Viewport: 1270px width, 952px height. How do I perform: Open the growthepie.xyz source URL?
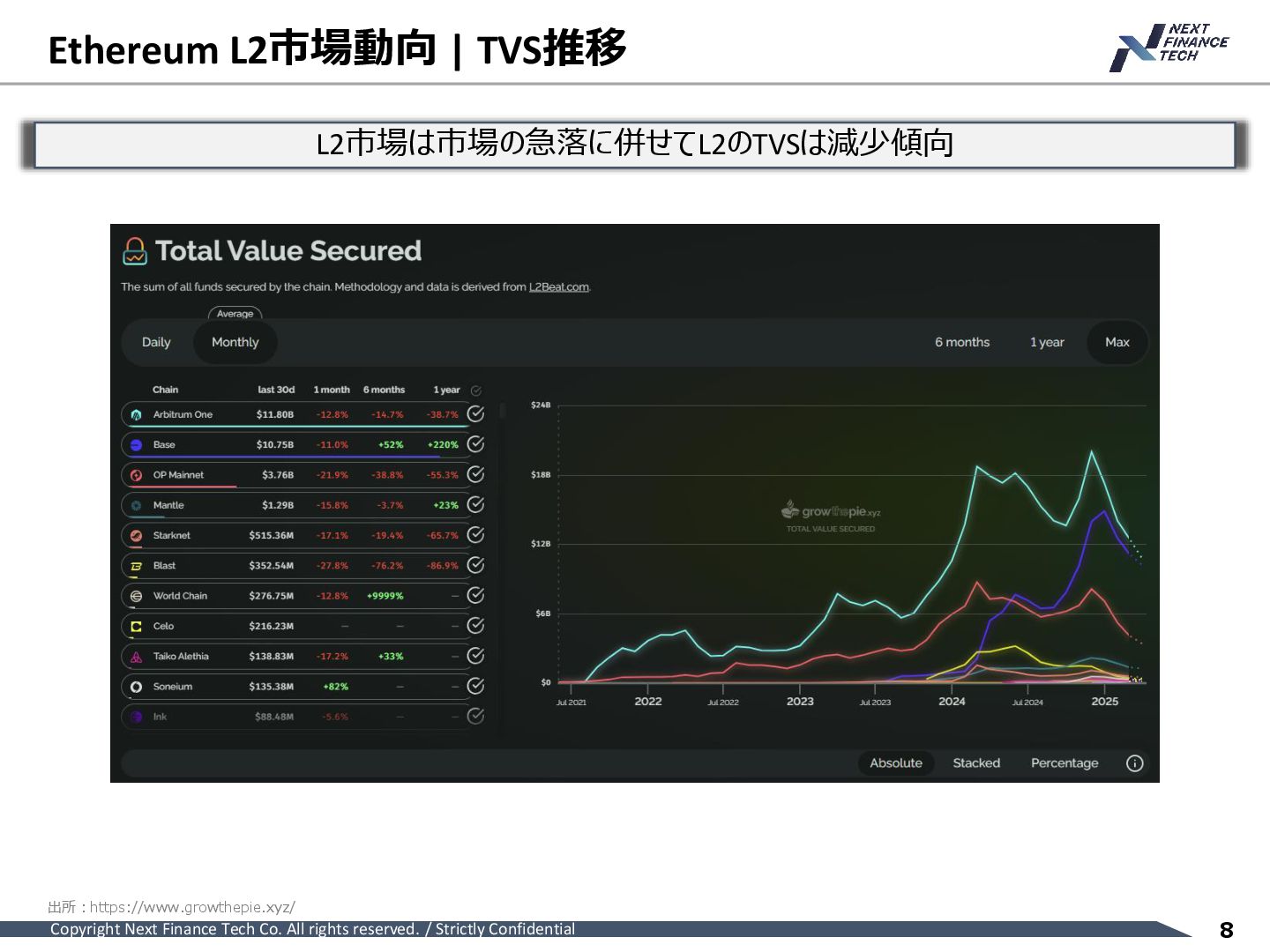tap(192, 907)
